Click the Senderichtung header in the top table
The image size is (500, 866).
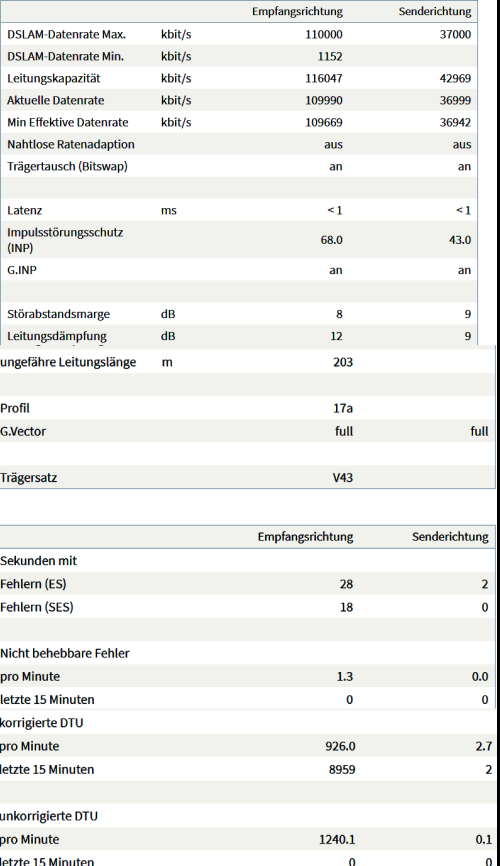click(x=435, y=12)
